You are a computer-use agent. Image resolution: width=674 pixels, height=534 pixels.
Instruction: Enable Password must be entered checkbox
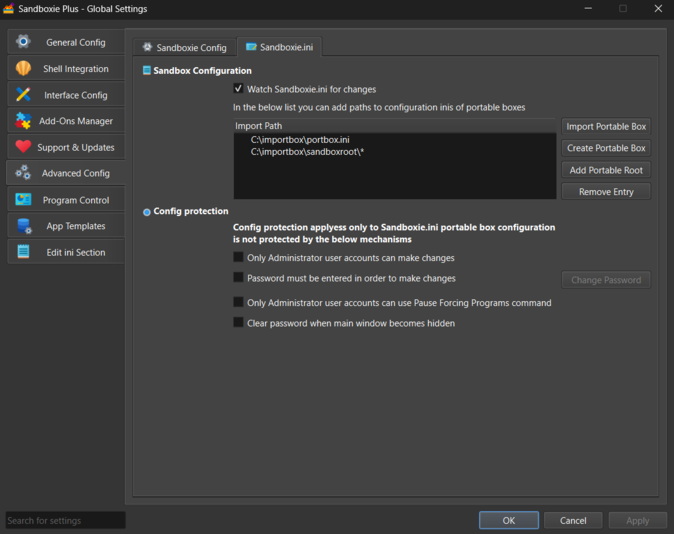point(238,278)
